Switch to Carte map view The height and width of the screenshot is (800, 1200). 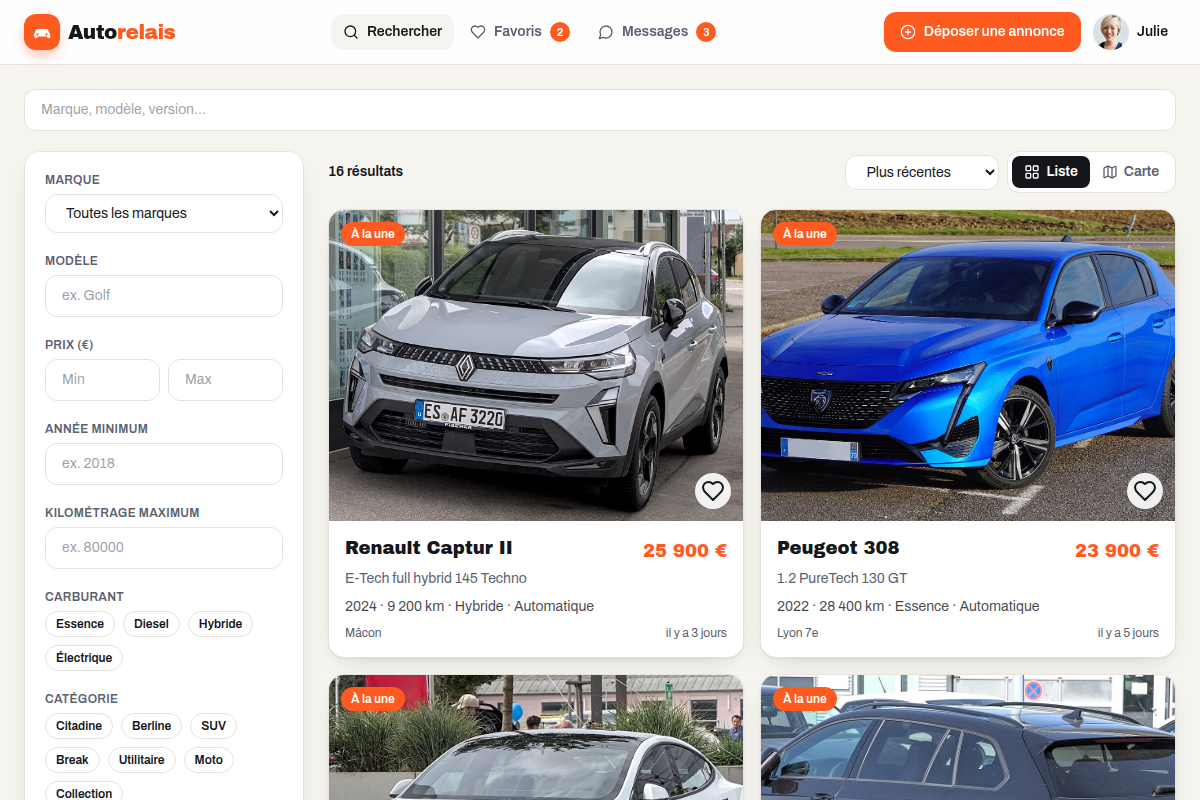[1131, 172]
